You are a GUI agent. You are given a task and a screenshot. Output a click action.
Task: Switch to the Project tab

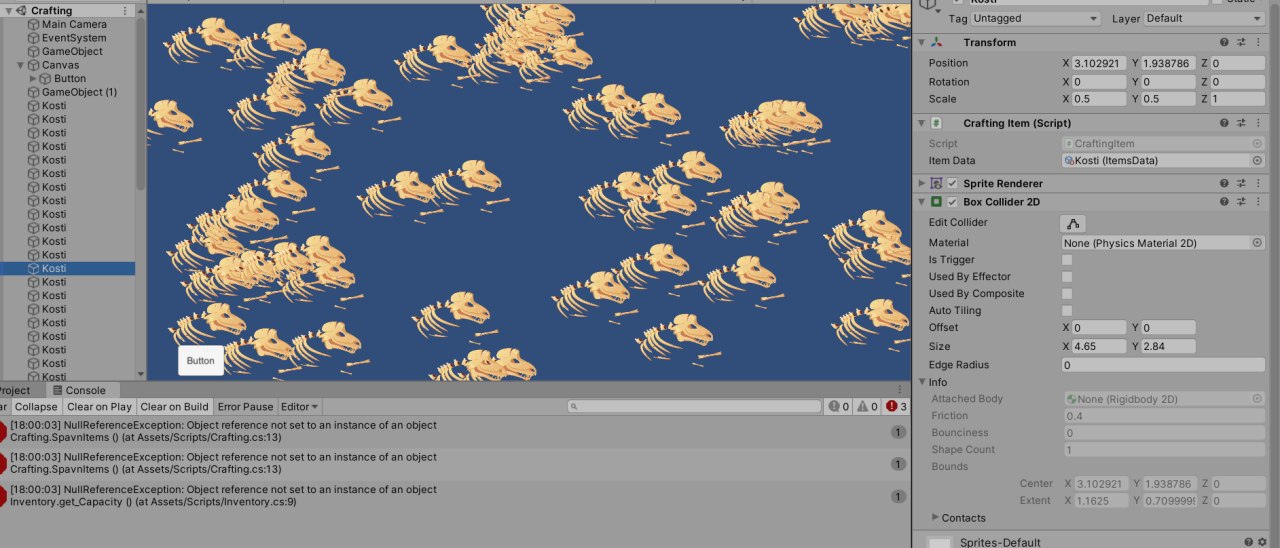pyautogui.click(x=16, y=391)
